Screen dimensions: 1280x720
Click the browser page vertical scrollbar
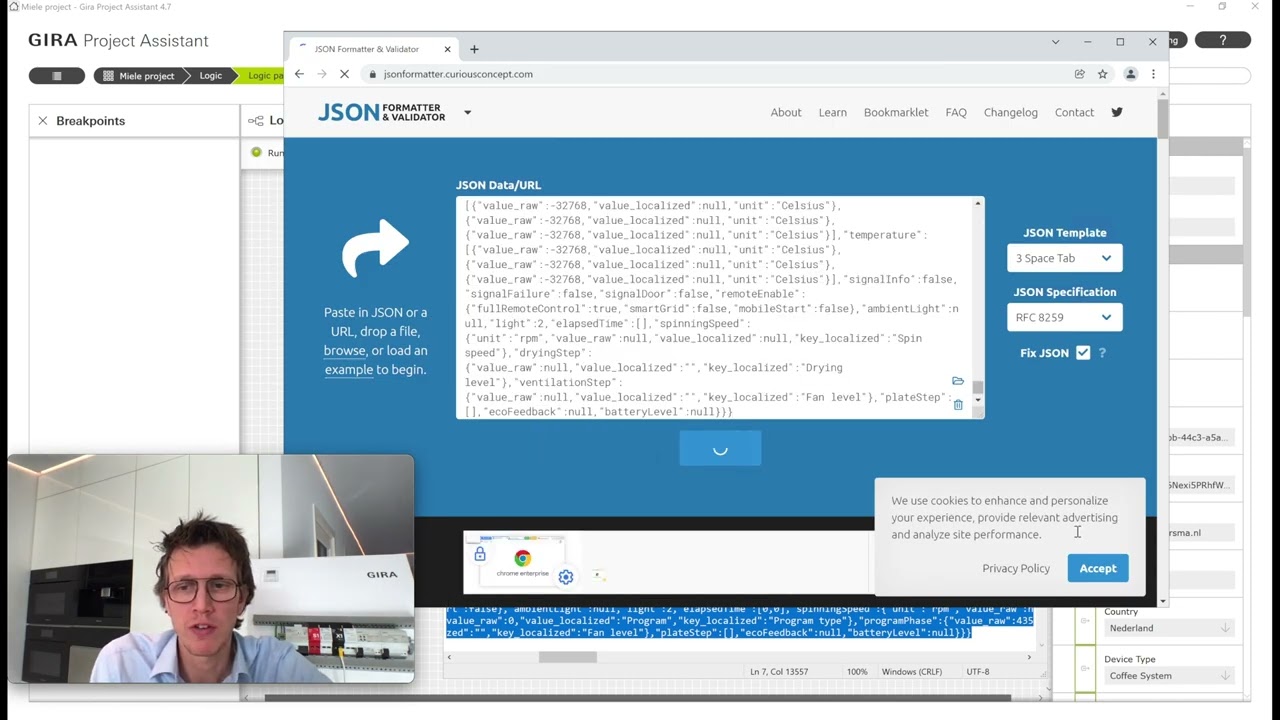1163,118
